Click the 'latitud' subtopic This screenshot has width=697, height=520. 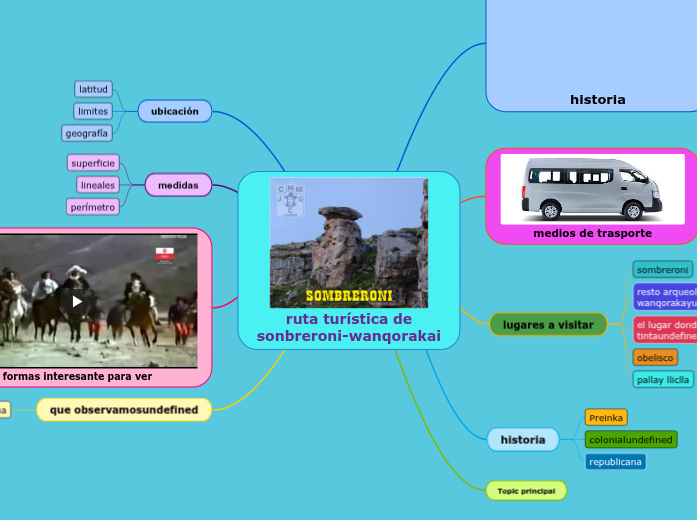[93, 89]
